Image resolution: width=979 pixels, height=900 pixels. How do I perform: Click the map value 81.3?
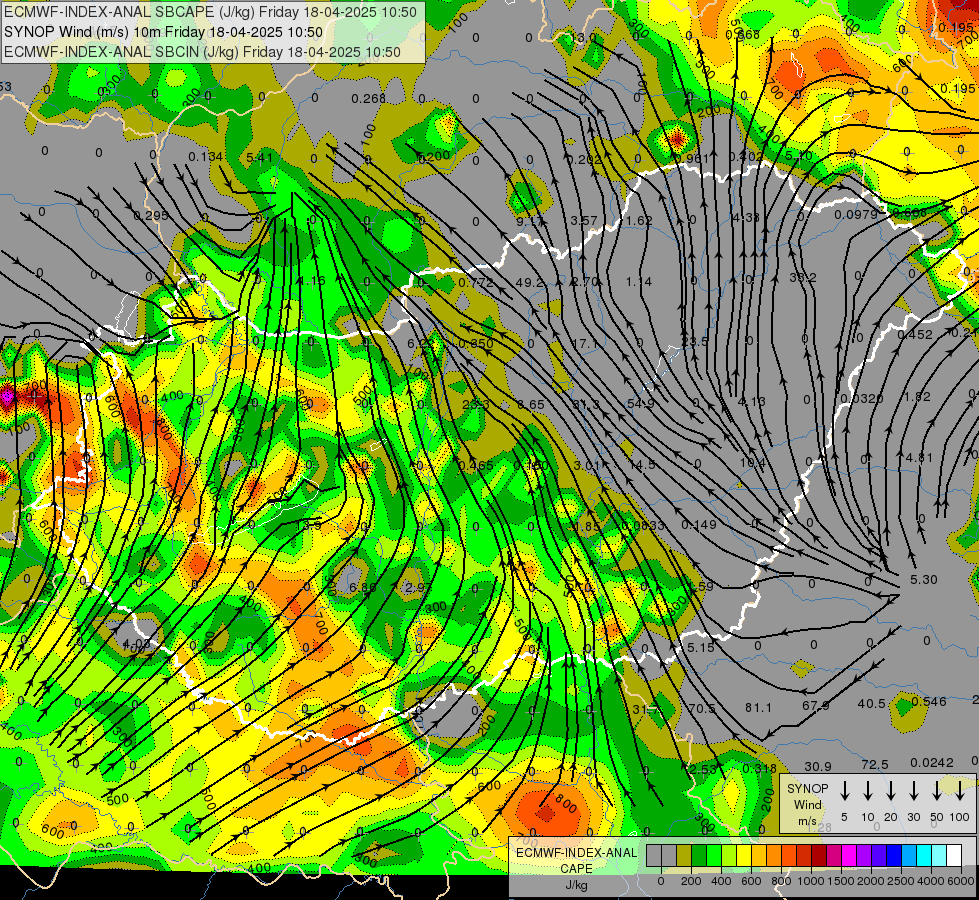coord(586,405)
